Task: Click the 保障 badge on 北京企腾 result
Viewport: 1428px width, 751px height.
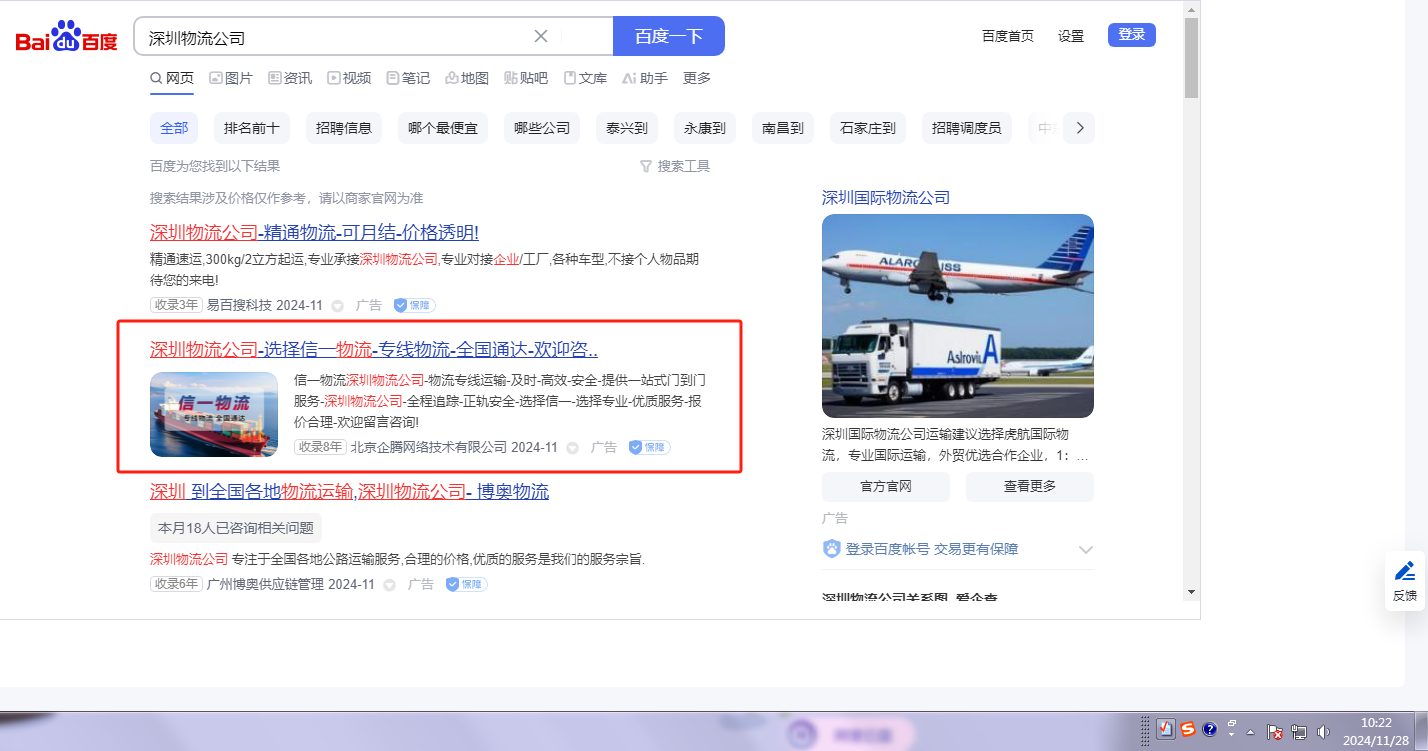Action: (650, 447)
